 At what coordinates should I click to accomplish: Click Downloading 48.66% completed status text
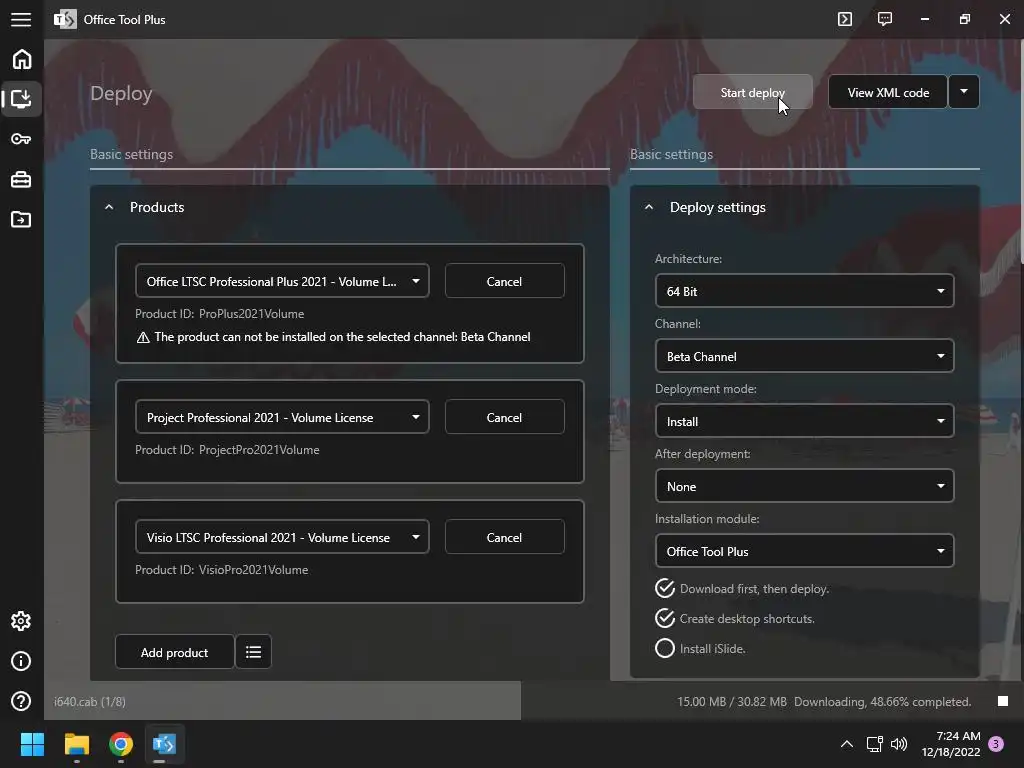click(x=882, y=701)
